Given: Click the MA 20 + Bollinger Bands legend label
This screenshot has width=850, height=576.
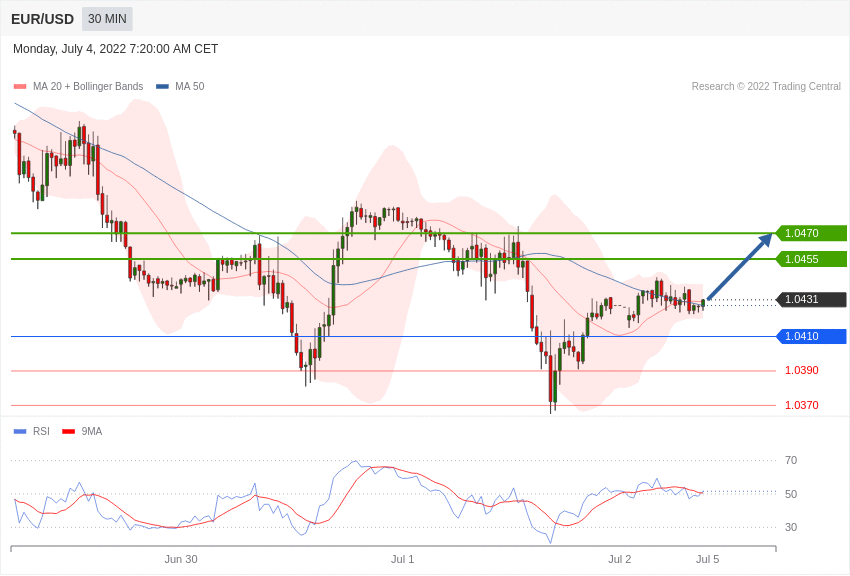Looking at the screenshot, I should (x=88, y=86).
